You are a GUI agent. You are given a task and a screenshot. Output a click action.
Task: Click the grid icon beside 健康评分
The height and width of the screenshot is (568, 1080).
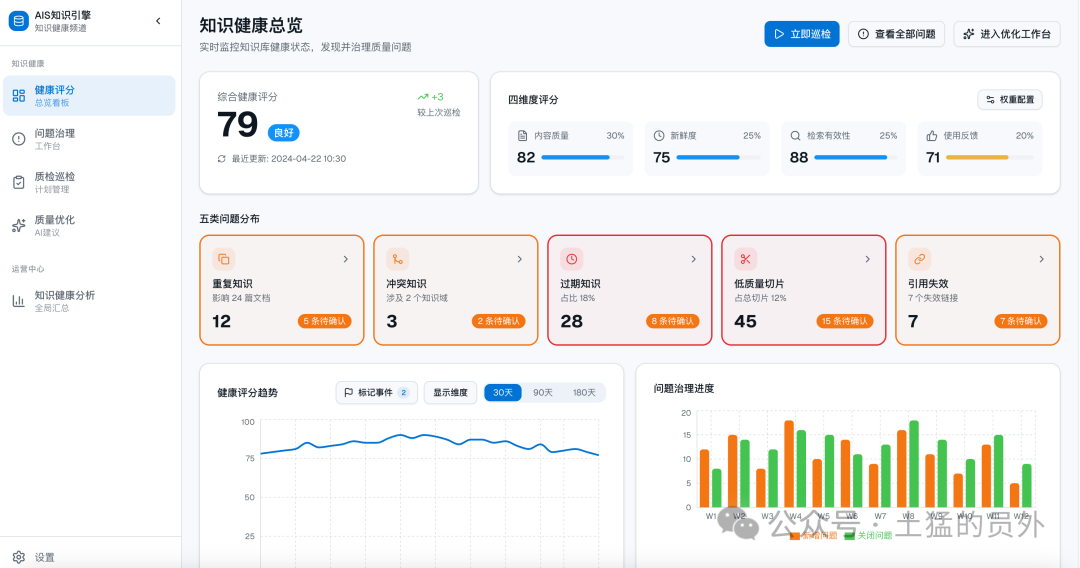pyautogui.click(x=19, y=96)
